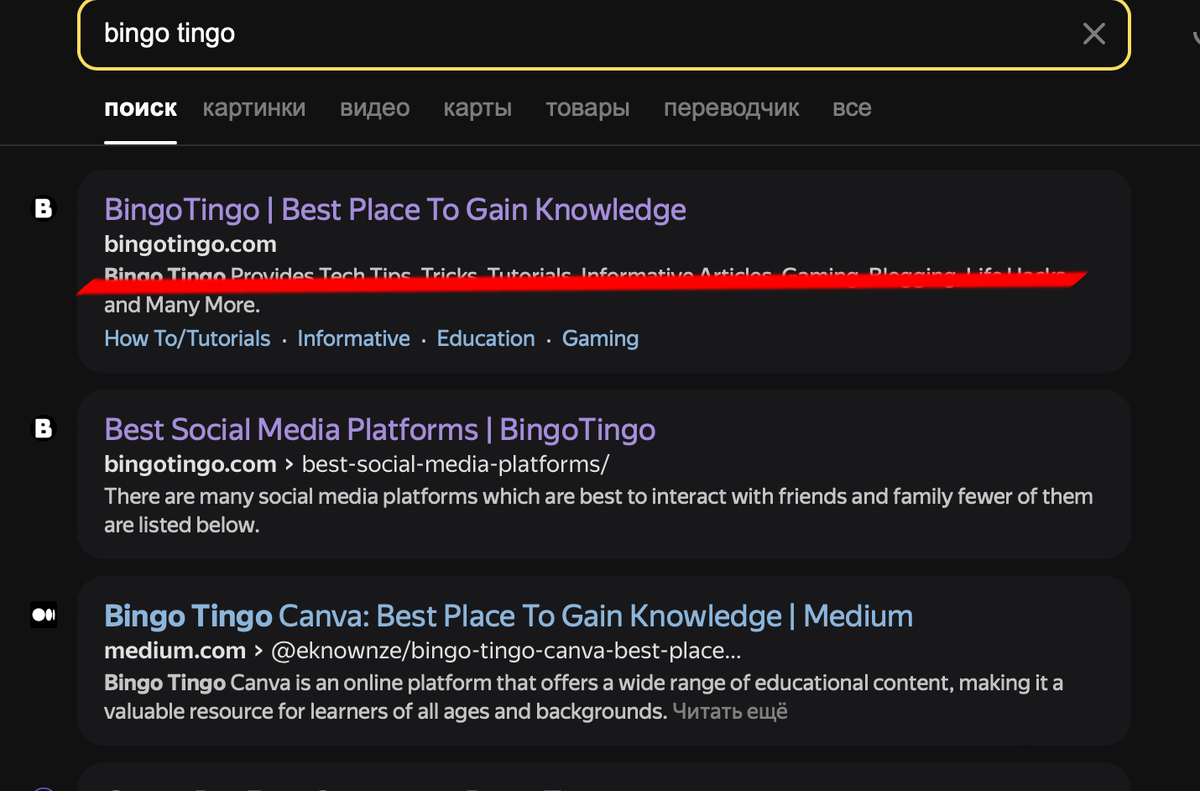Click the B favicon of the first result
Image resolution: width=1200 pixels, height=791 pixels.
pyautogui.click(x=43, y=209)
